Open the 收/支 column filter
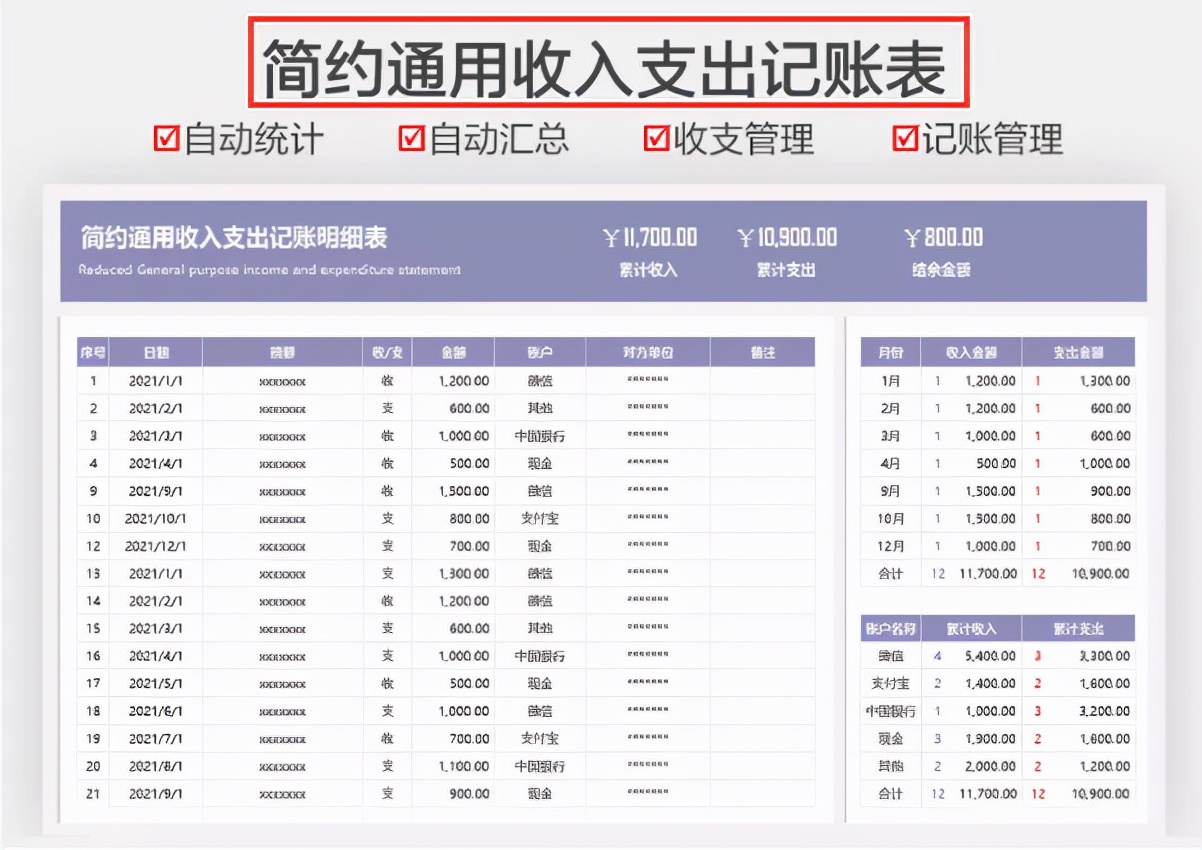The width and height of the screenshot is (1202, 850). [385, 352]
